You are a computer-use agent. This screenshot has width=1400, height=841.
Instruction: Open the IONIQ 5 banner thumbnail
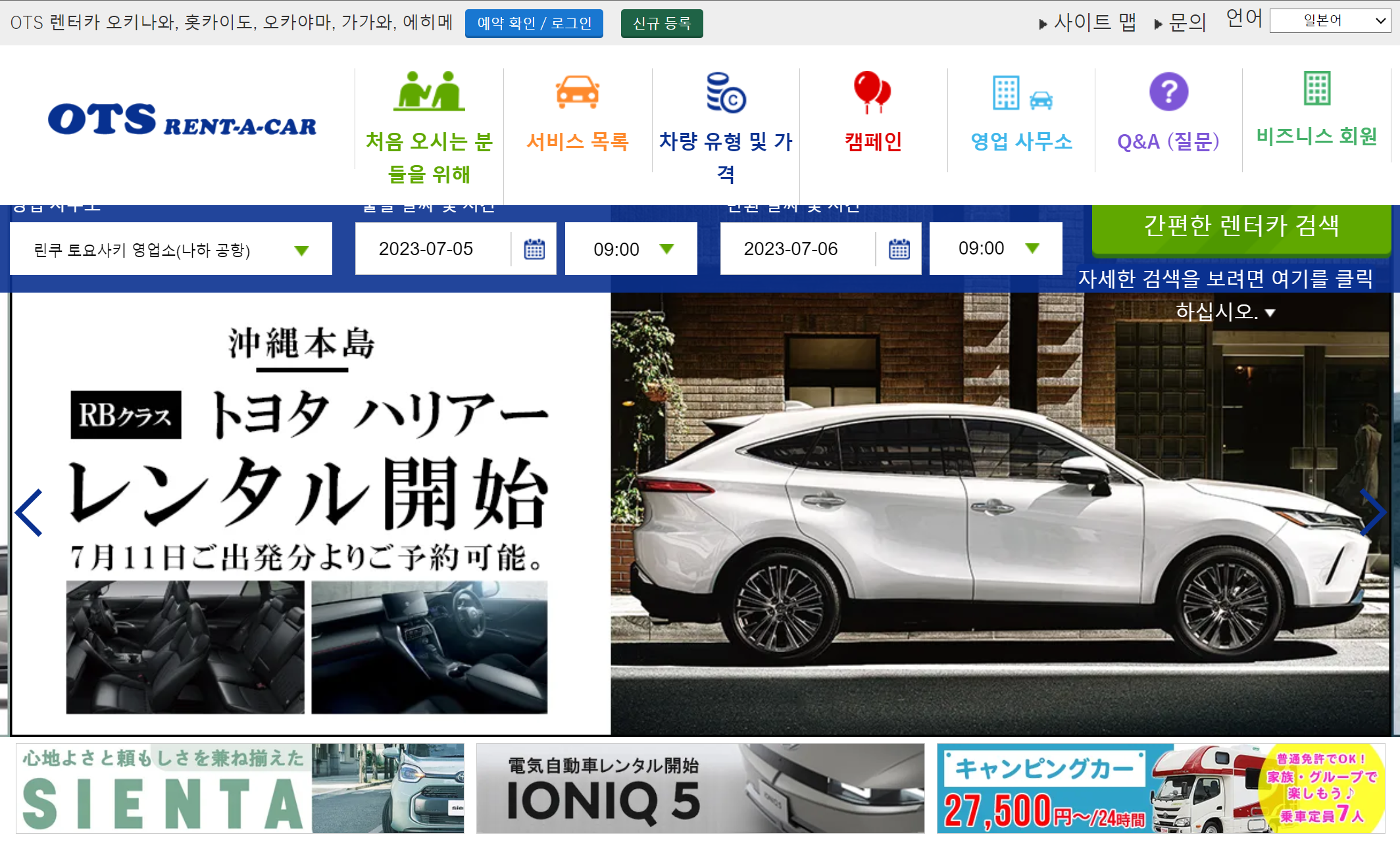[x=699, y=788]
